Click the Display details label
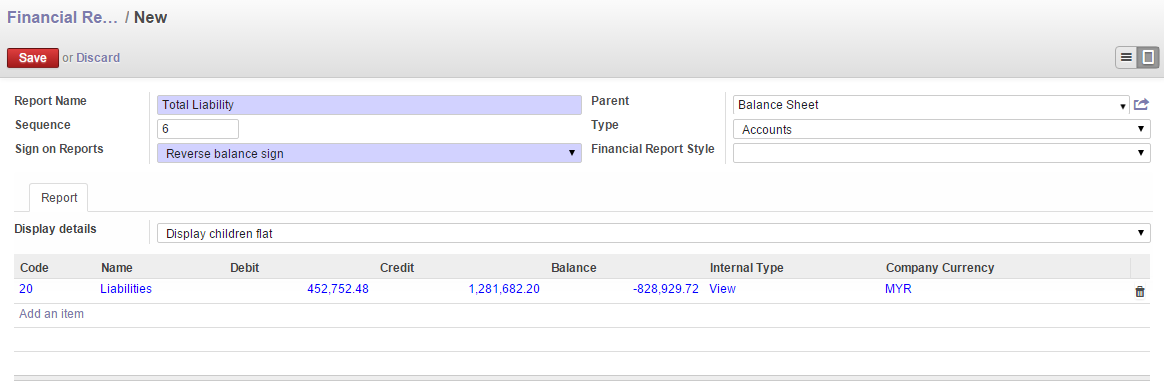The width and height of the screenshot is (1164, 389). pos(56,229)
